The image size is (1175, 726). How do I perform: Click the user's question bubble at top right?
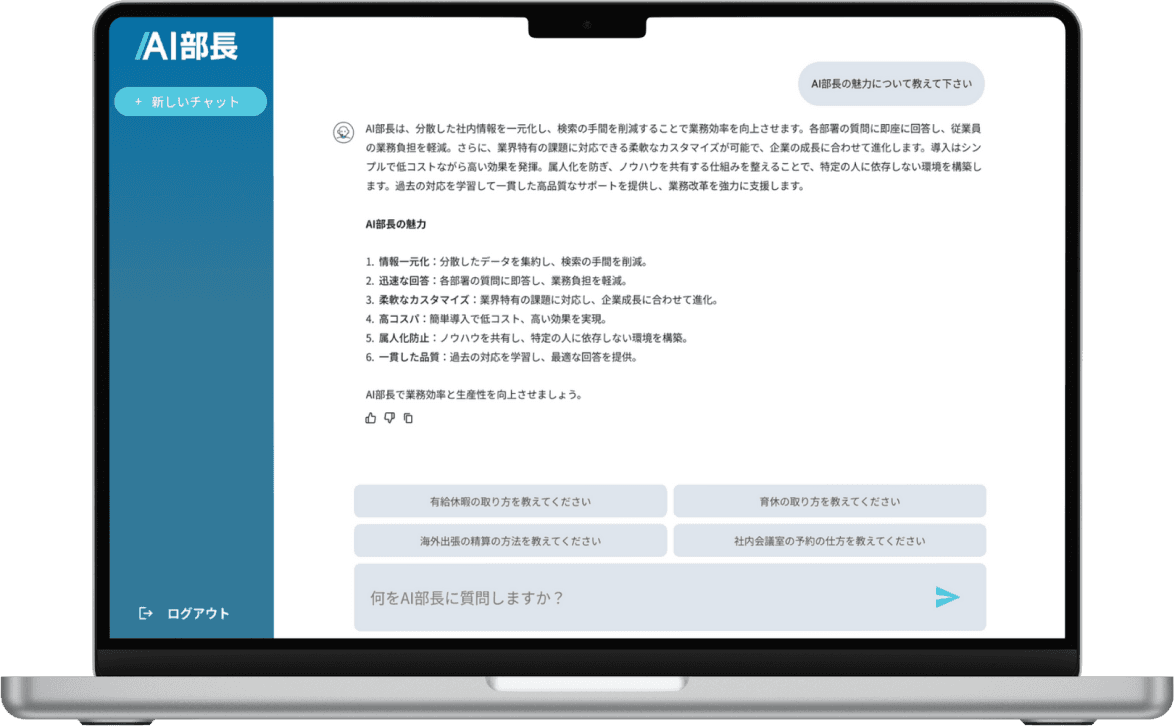pos(889,84)
